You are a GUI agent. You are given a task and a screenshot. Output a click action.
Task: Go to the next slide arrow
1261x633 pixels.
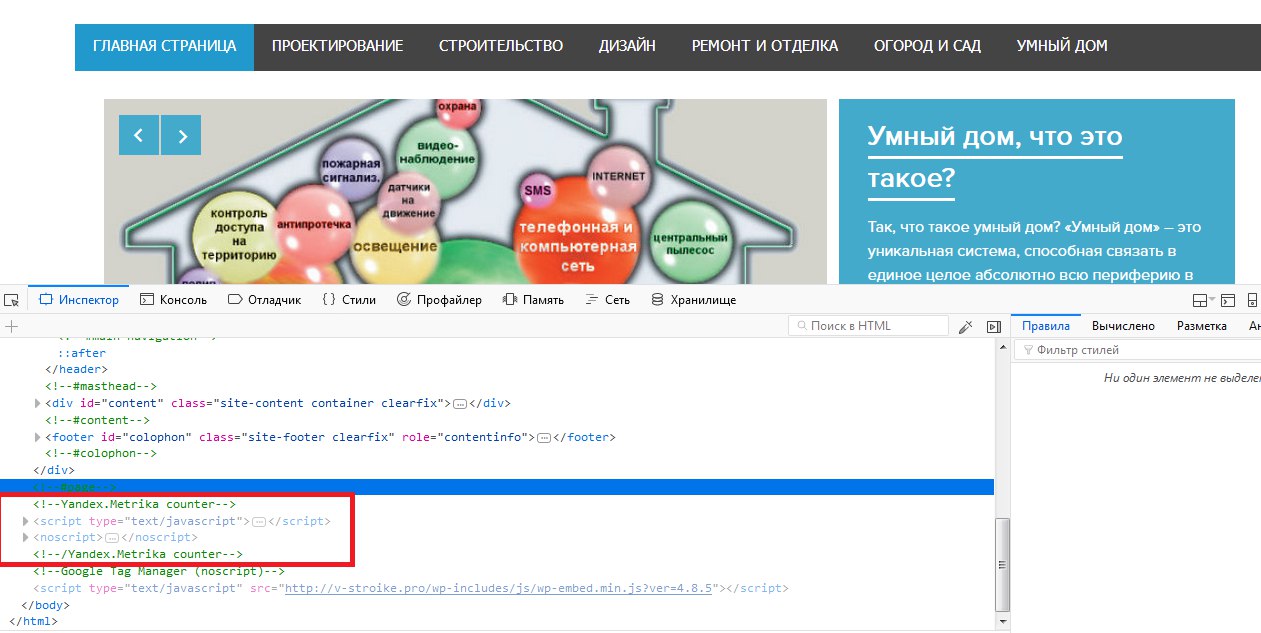(x=181, y=135)
